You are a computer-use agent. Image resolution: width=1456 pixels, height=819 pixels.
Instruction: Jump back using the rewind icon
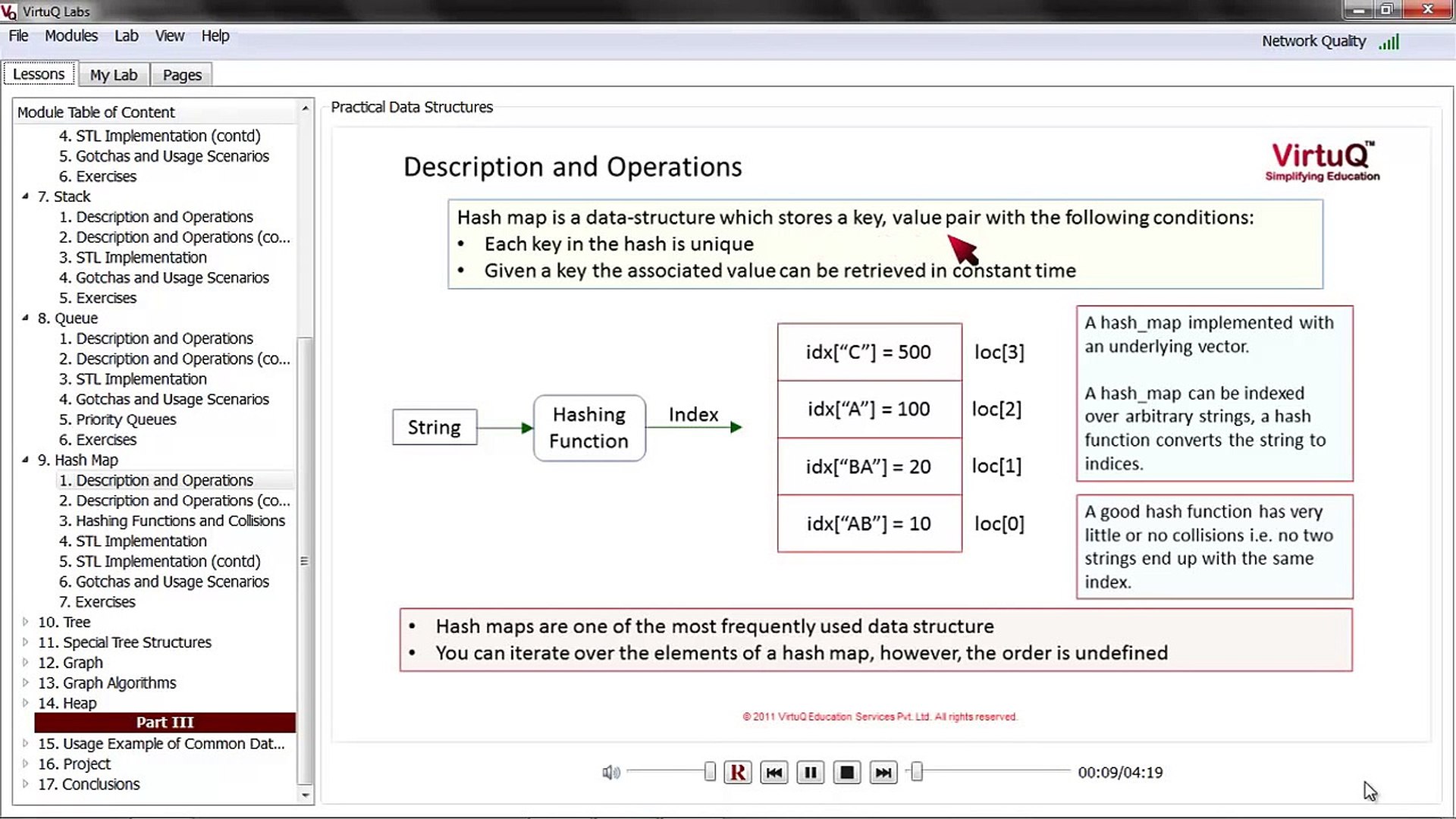pyautogui.click(x=773, y=772)
